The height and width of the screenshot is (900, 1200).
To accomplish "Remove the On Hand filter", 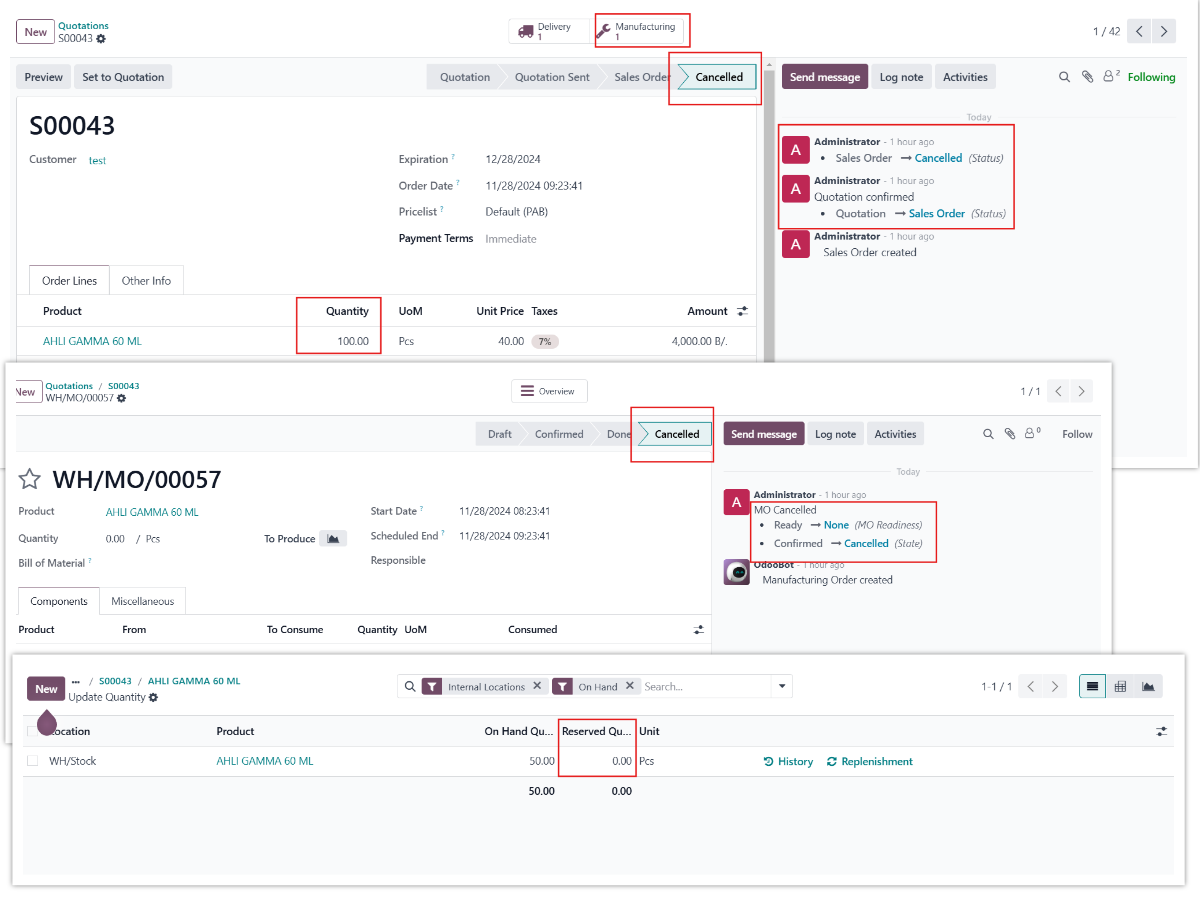I will coord(630,686).
